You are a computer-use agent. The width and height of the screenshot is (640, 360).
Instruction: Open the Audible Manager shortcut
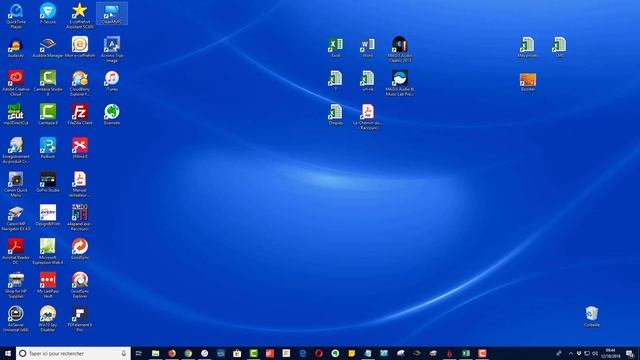pos(48,47)
